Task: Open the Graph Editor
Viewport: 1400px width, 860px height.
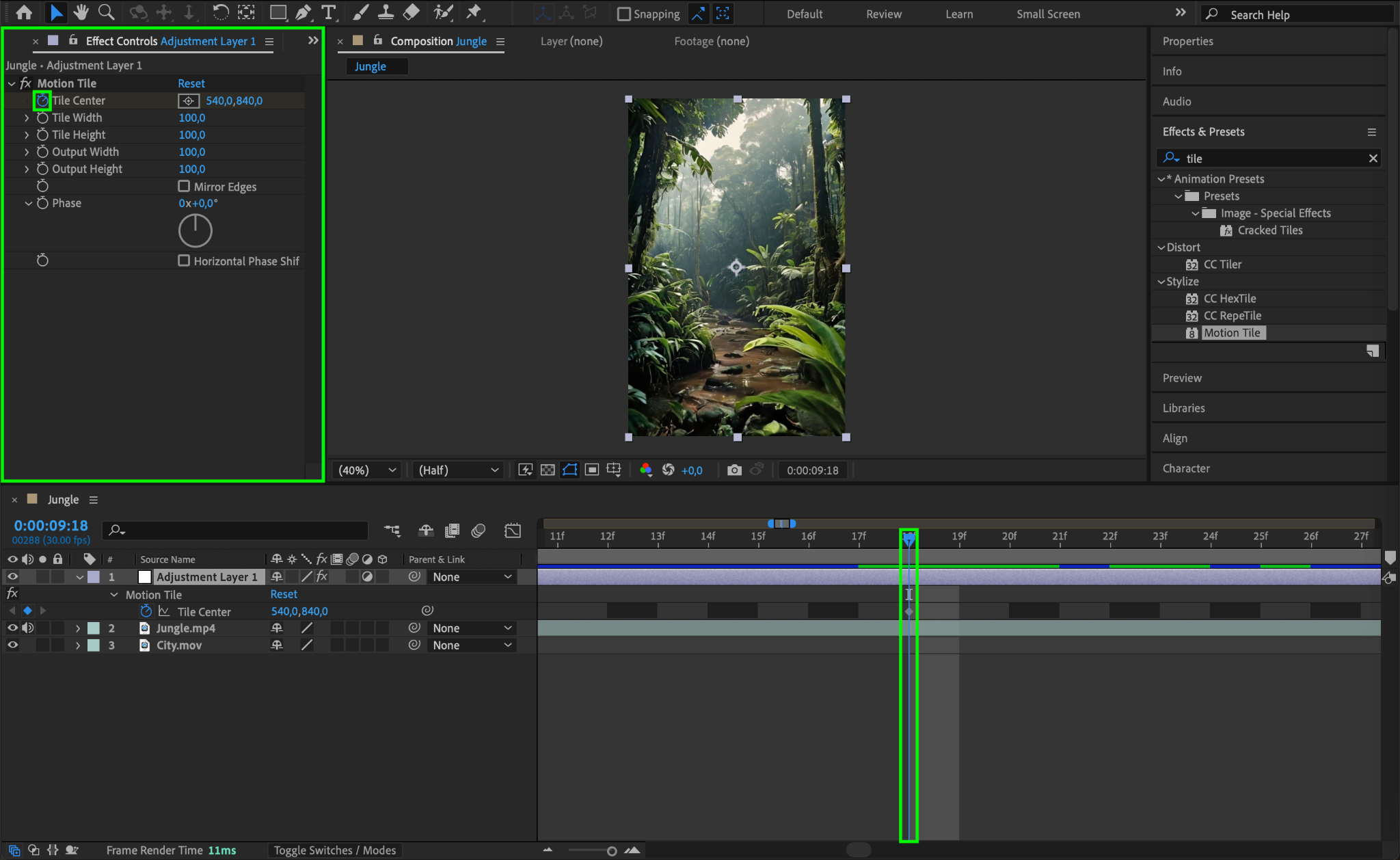Action: [513, 530]
